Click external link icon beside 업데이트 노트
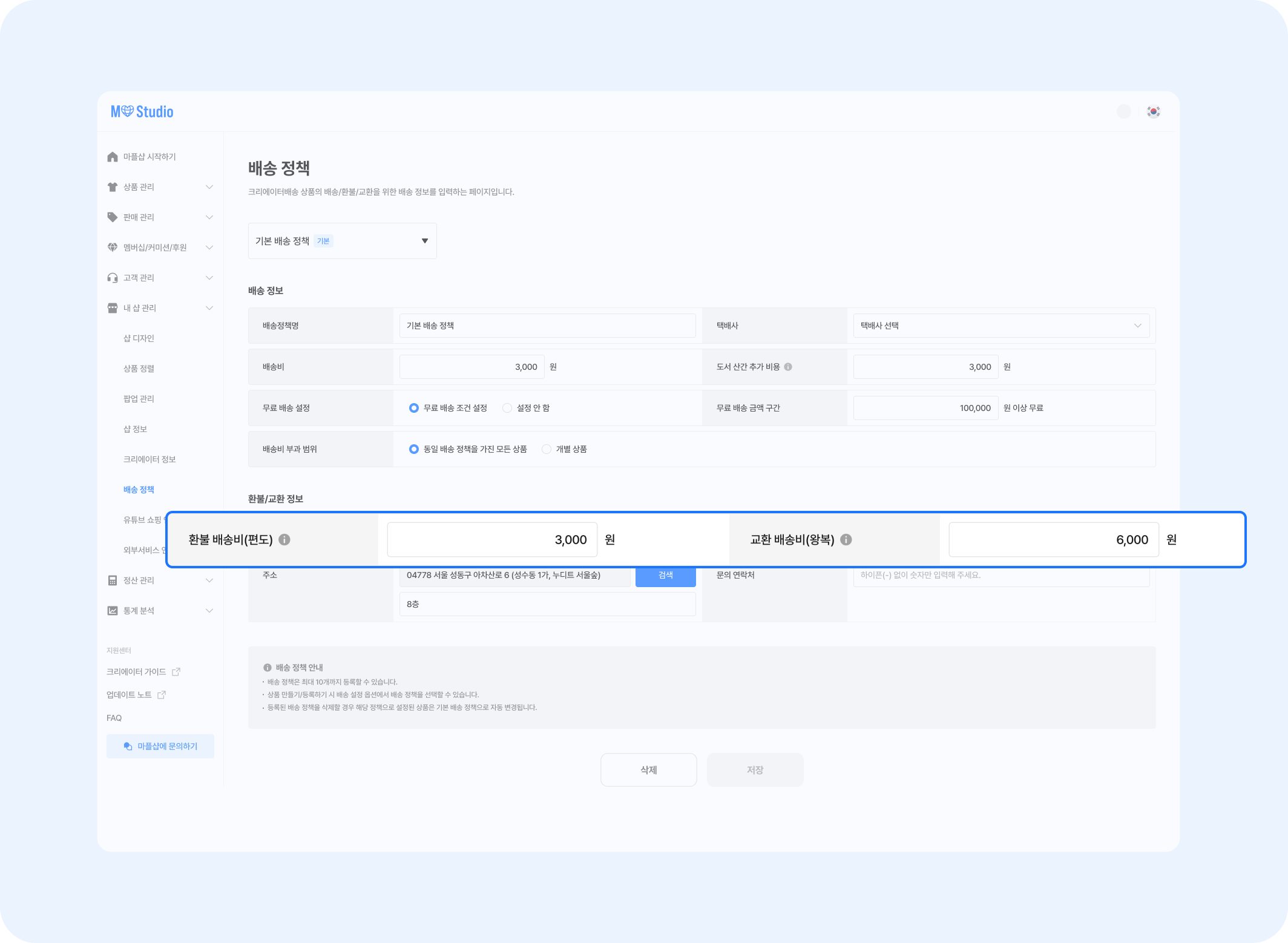1288x943 pixels. (162, 695)
